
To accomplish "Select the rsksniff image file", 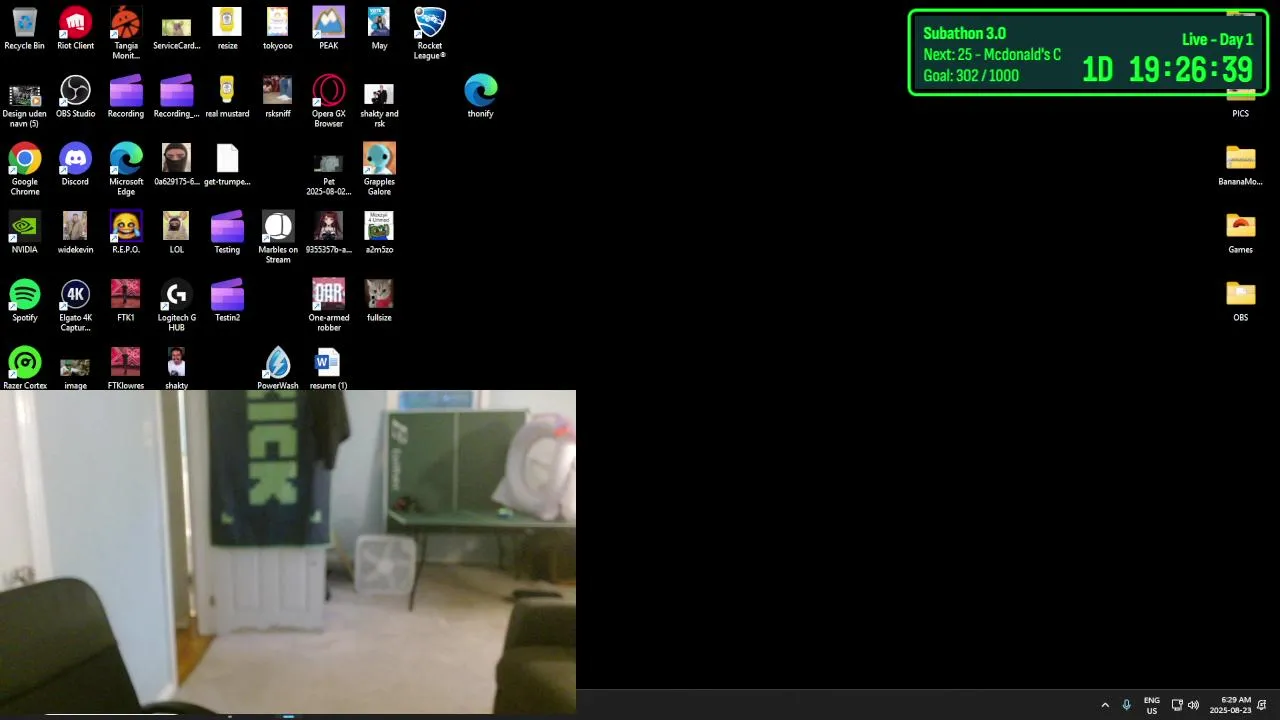I will (278, 97).
